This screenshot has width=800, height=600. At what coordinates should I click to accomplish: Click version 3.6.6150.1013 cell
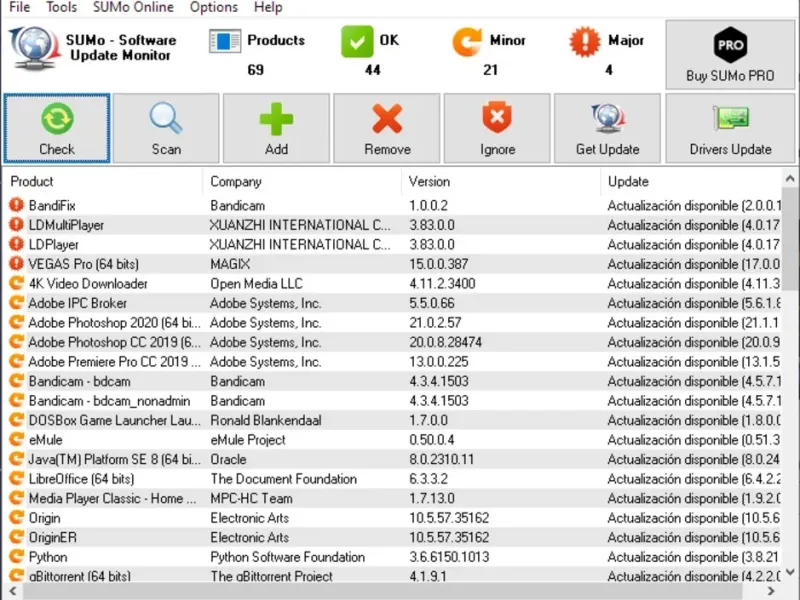pos(449,557)
